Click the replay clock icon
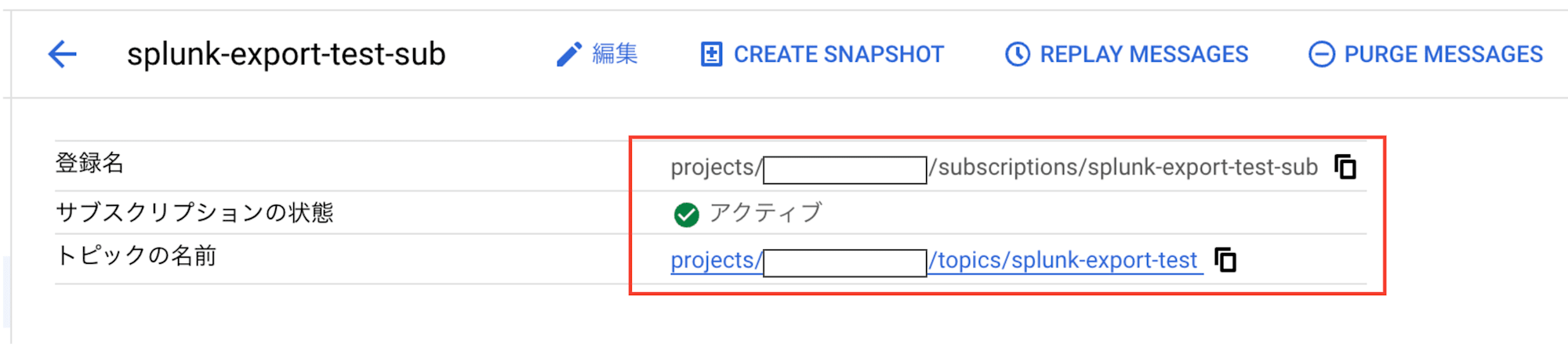Image resolution: width=1568 pixels, height=354 pixels. pyautogui.click(x=1018, y=54)
